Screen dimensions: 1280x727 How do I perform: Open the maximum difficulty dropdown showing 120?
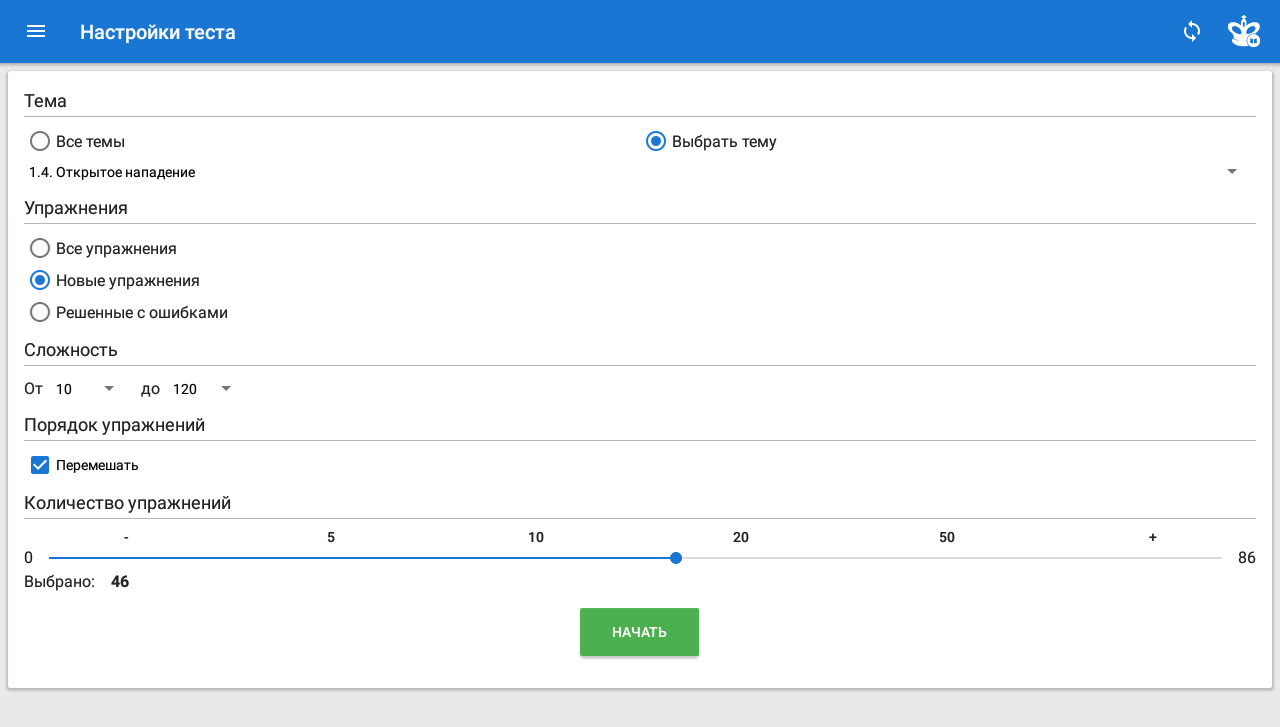(x=202, y=389)
